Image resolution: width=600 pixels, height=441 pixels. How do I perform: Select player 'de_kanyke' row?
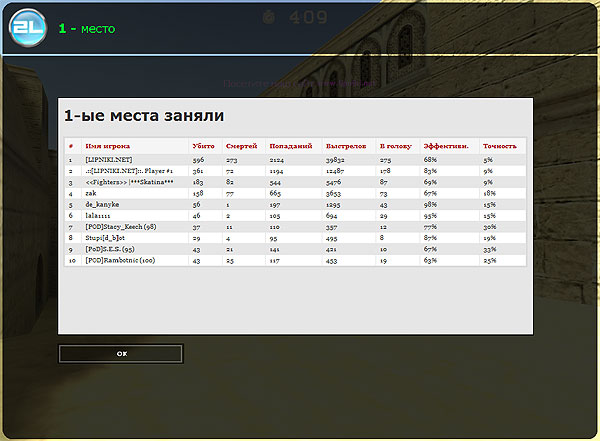coord(103,204)
